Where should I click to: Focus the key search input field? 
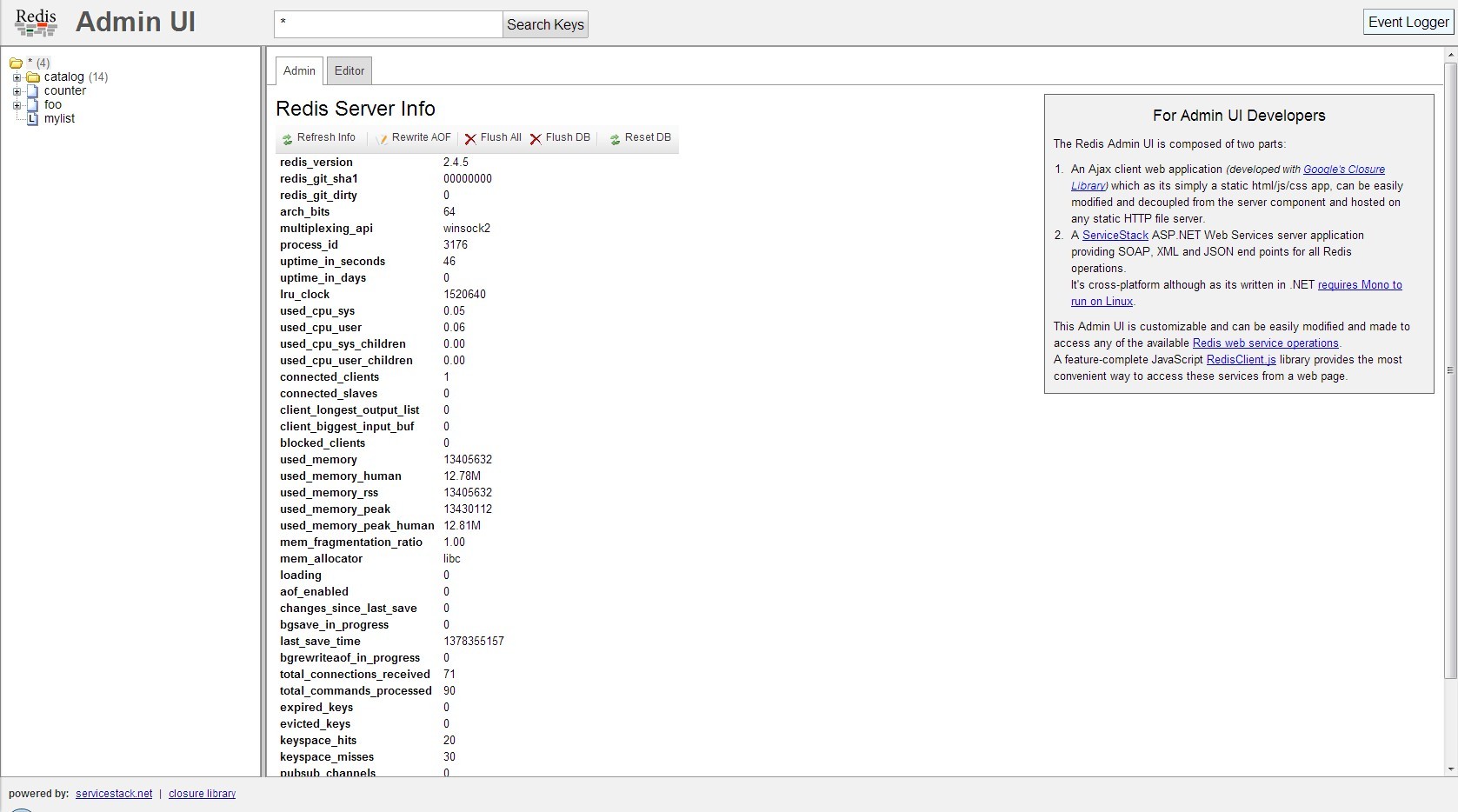(388, 24)
